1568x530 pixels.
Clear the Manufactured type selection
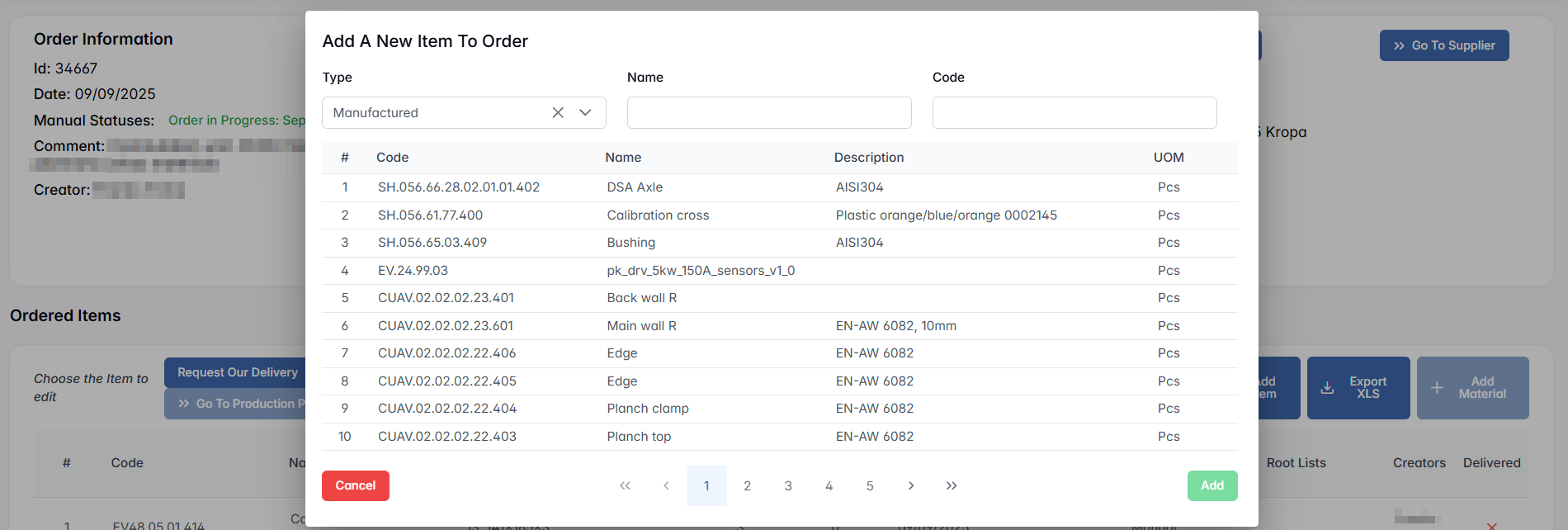coord(558,113)
